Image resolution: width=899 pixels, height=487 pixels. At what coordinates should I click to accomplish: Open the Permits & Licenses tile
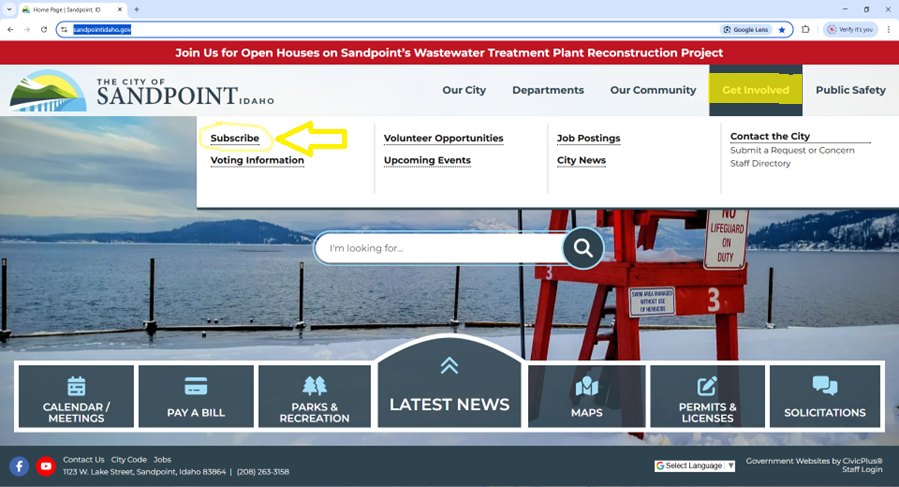[708, 397]
